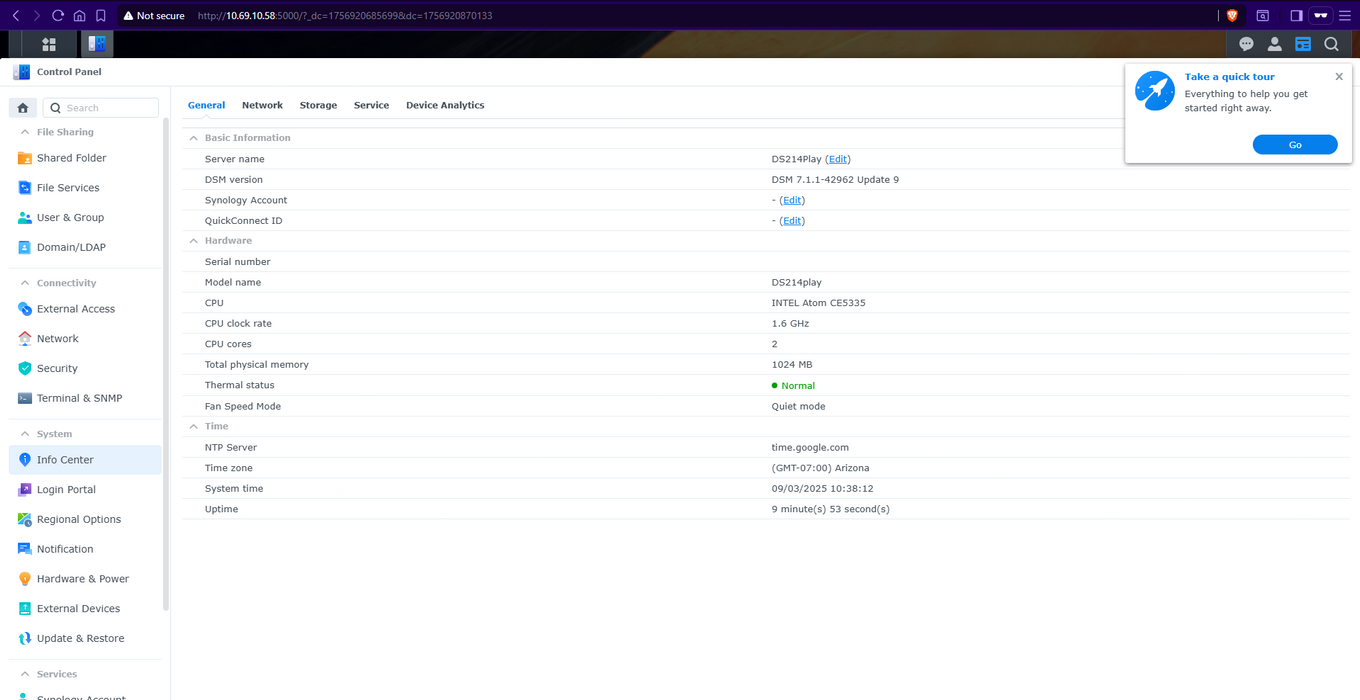
Task: Click 'Take a quick tour' heading
Action: (x=1229, y=77)
